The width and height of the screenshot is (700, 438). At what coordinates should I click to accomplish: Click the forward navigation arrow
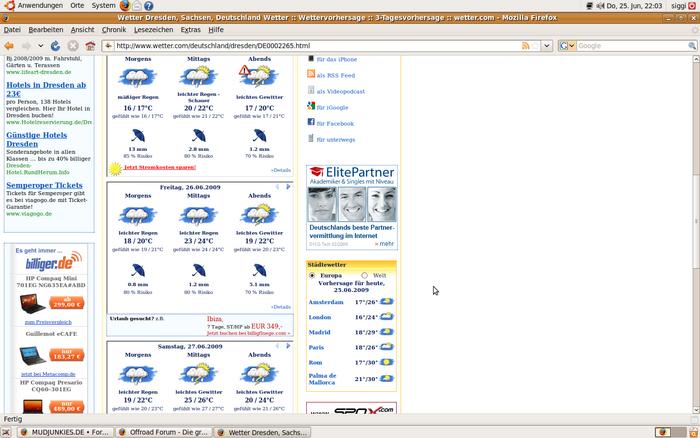(x=26, y=46)
